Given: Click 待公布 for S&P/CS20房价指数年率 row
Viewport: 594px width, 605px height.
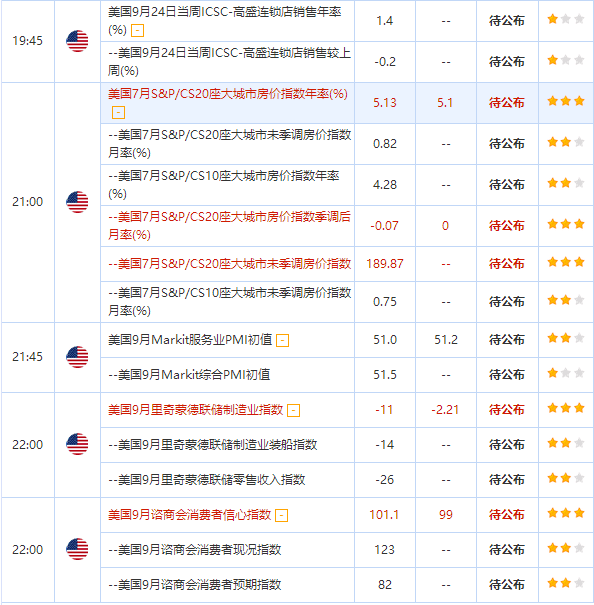Looking at the screenshot, I should tap(507, 103).
